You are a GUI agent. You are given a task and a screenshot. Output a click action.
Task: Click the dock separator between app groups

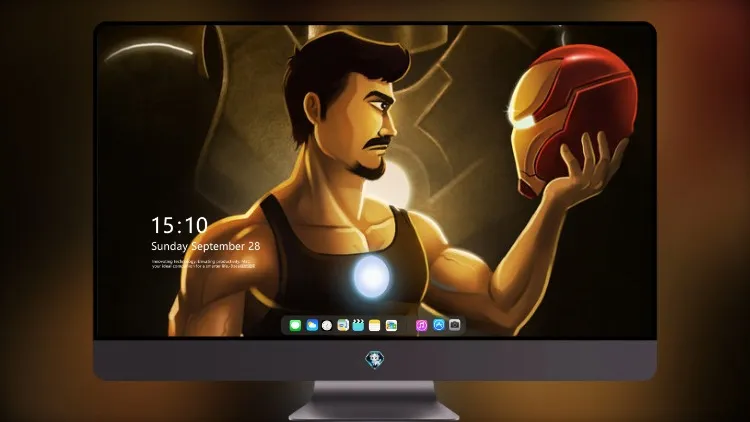[407, 326]
